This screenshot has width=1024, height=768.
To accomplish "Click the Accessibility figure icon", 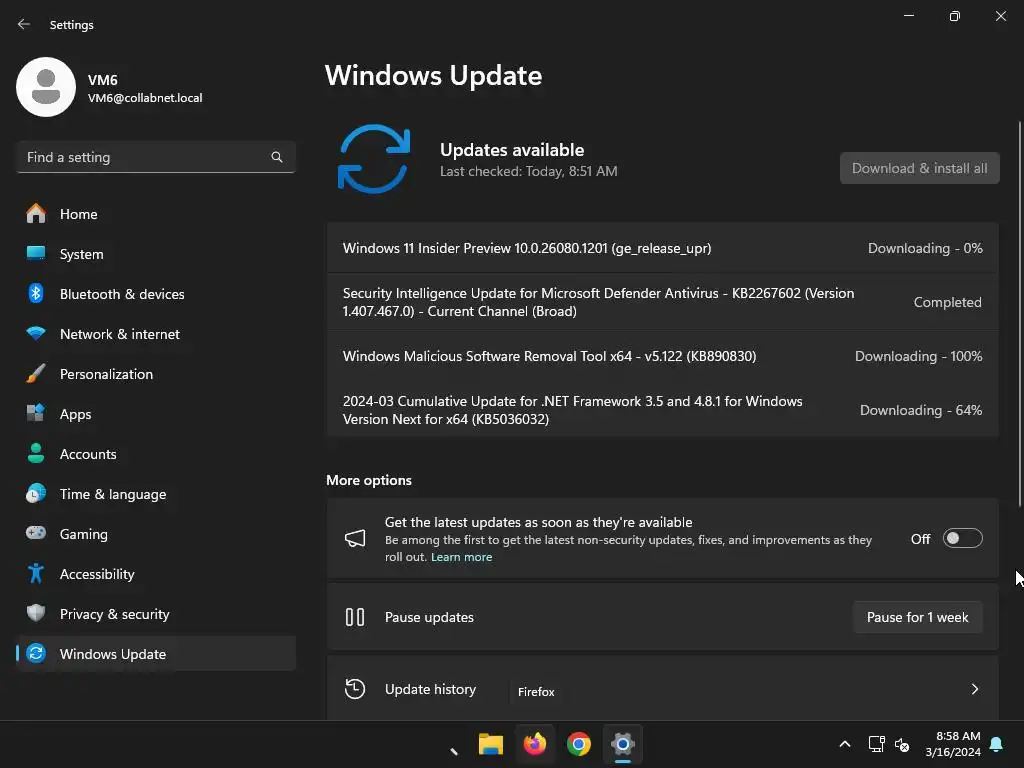I will (x=36, y=573).
